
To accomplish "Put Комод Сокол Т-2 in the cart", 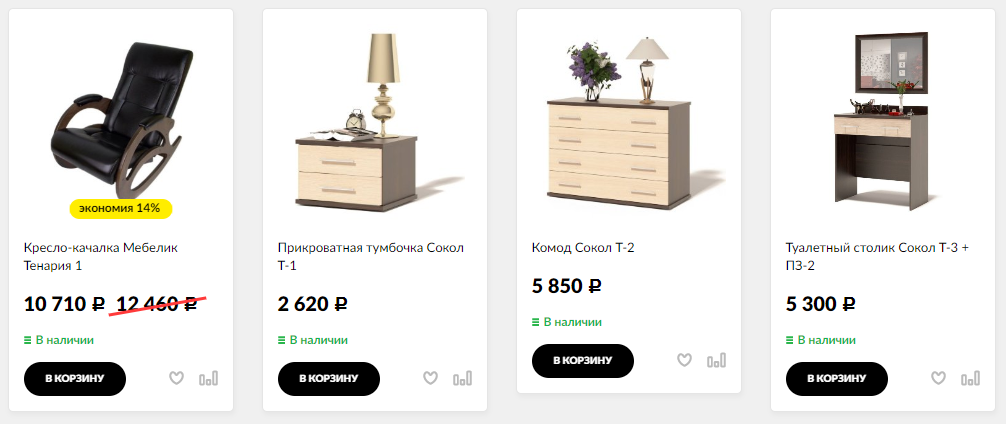I will click(x=583, y=360).
